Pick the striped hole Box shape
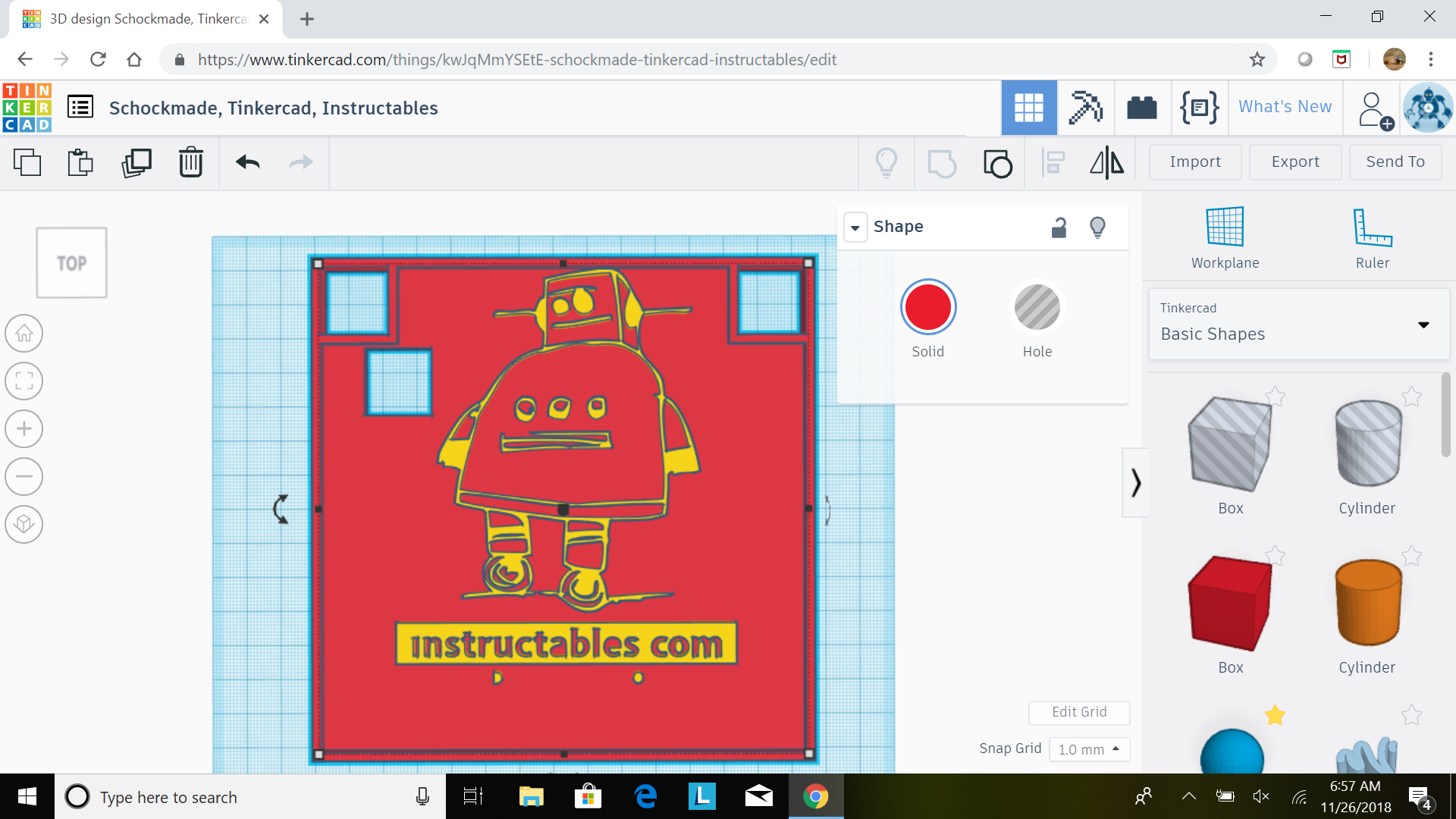The height and width of the screenshot is (819, 1456). [x=1230, y=444]
